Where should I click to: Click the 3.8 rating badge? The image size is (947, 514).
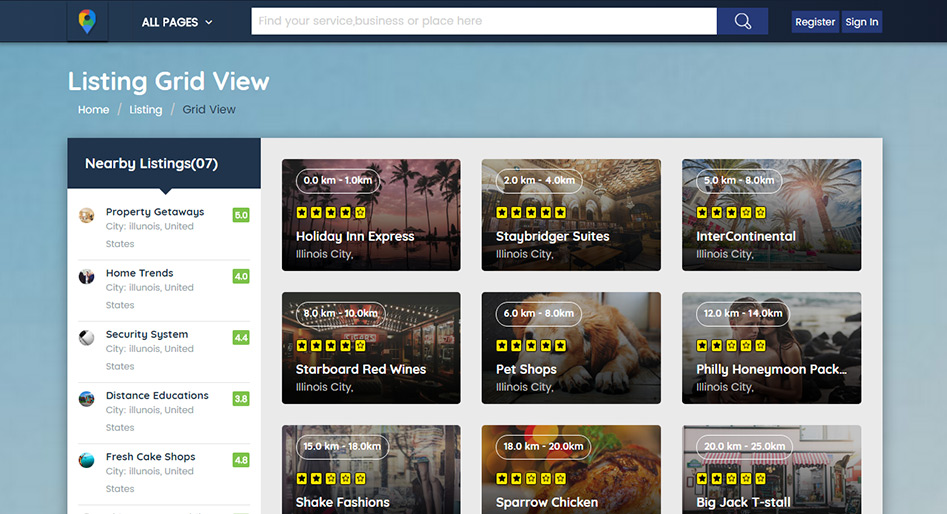pyautogui.click(x=241, y=399)
